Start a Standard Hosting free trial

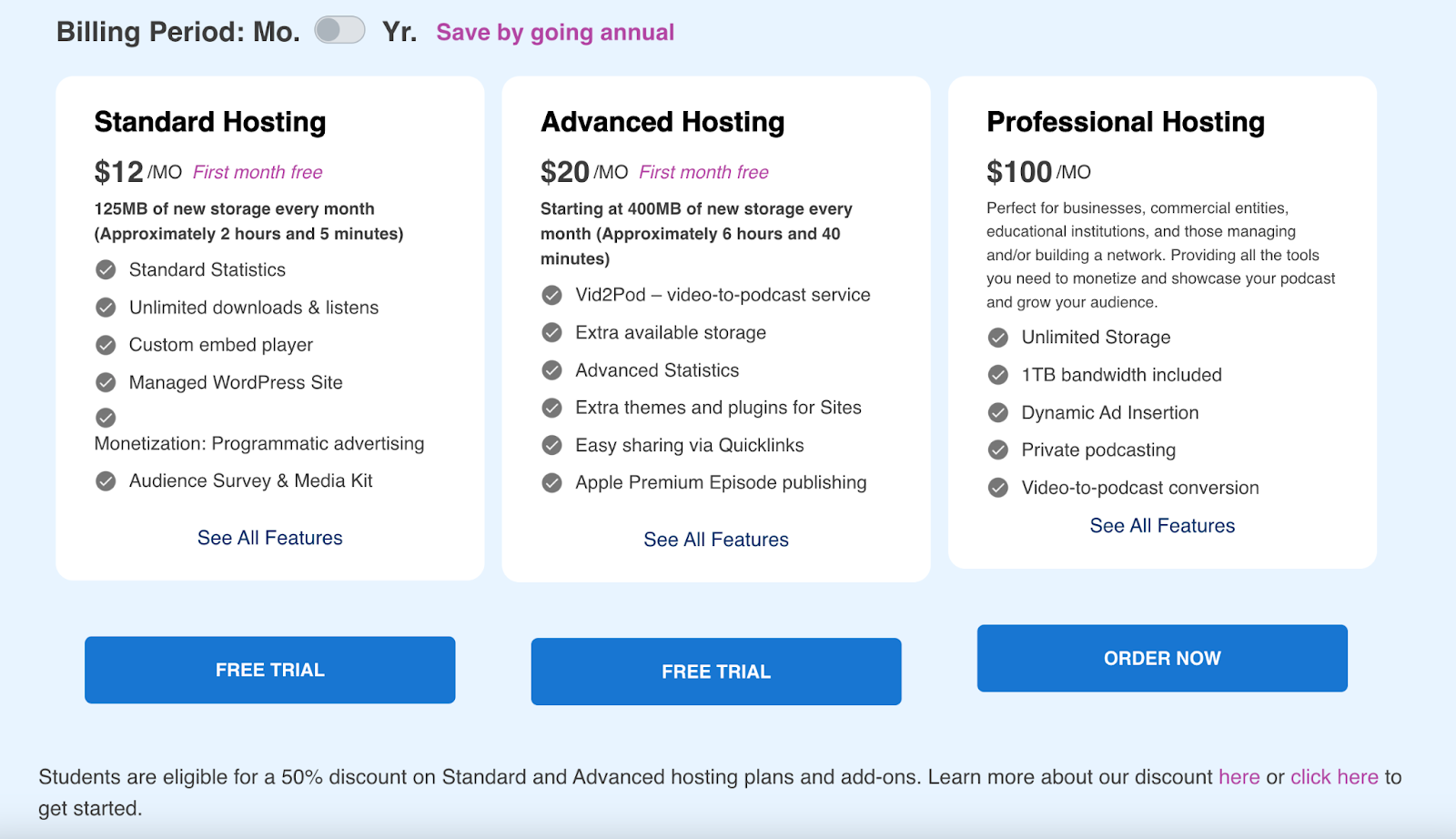point(269,670)
